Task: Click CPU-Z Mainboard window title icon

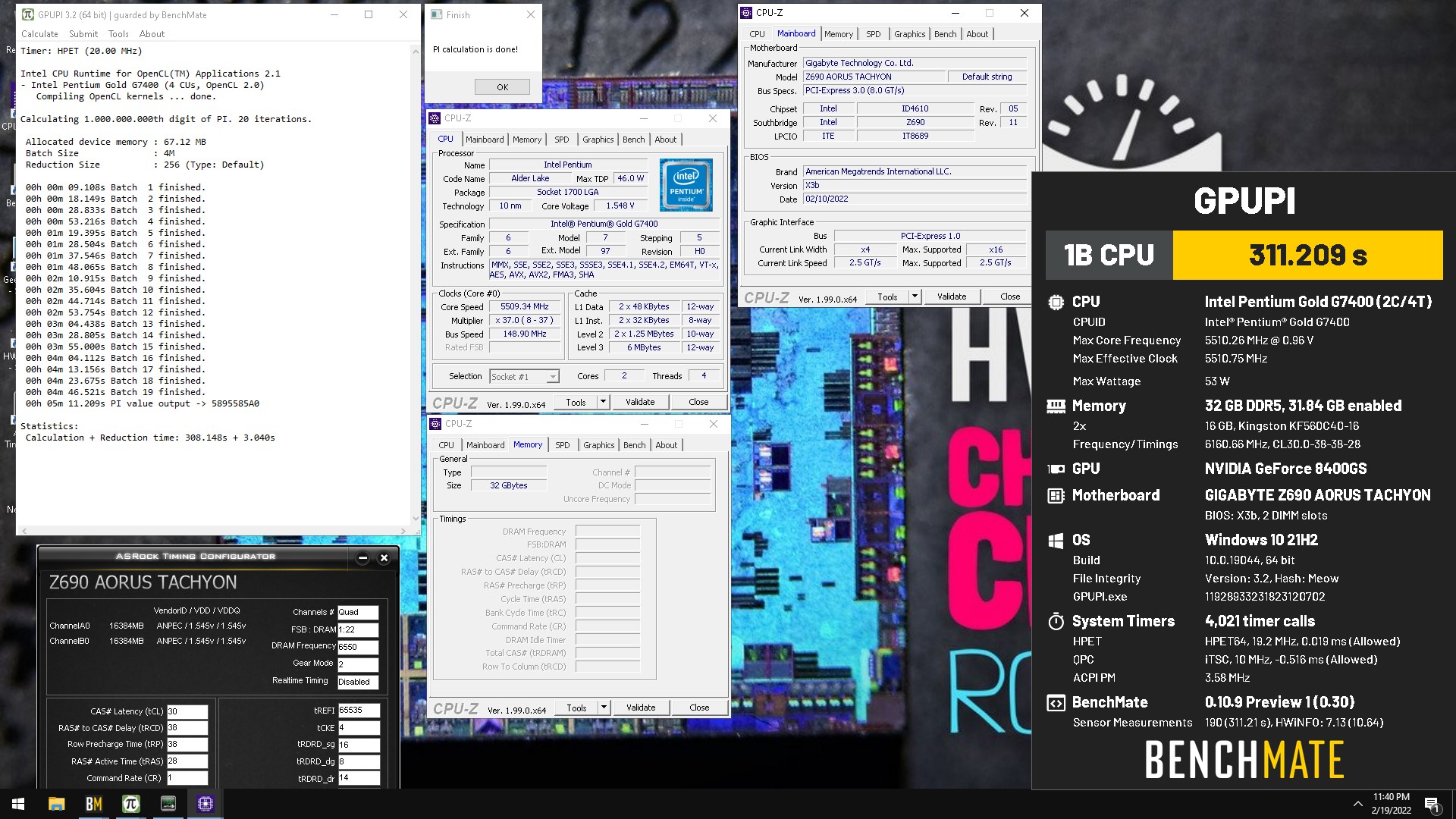Action: tap(746, 13)
